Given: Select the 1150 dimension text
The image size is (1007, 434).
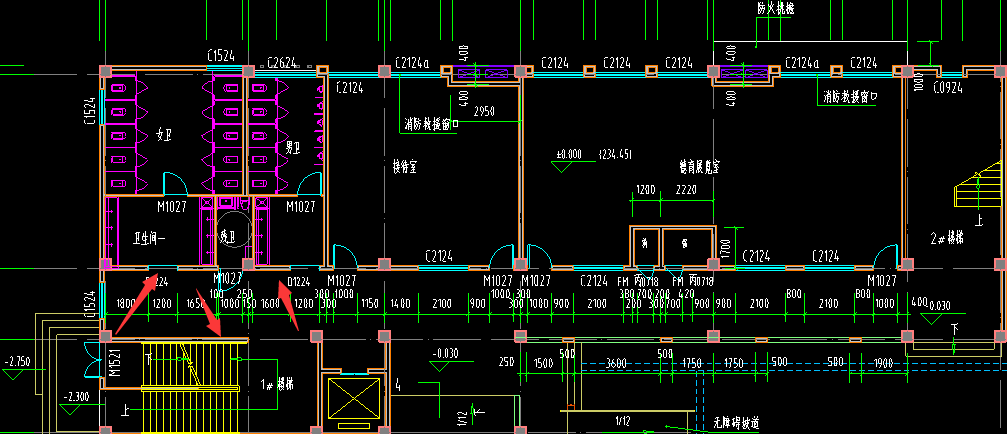Looking at the screenshot, I should 369,303.
